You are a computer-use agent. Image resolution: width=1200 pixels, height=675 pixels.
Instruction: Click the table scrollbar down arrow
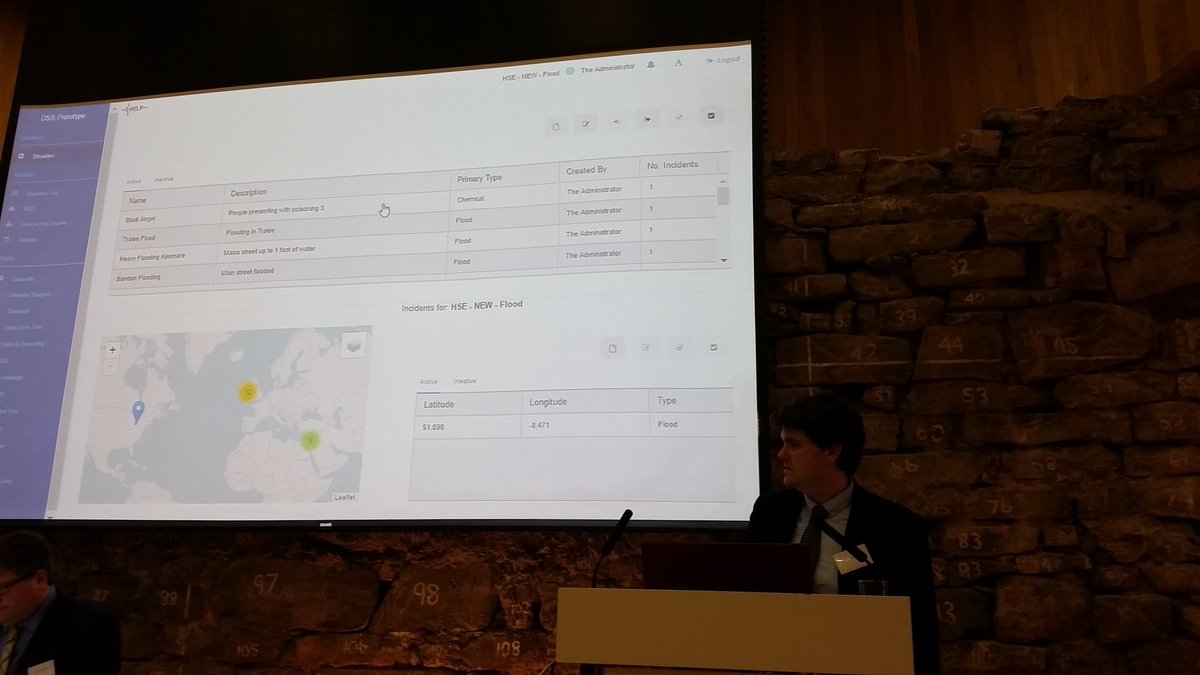[x=724, y=259]
